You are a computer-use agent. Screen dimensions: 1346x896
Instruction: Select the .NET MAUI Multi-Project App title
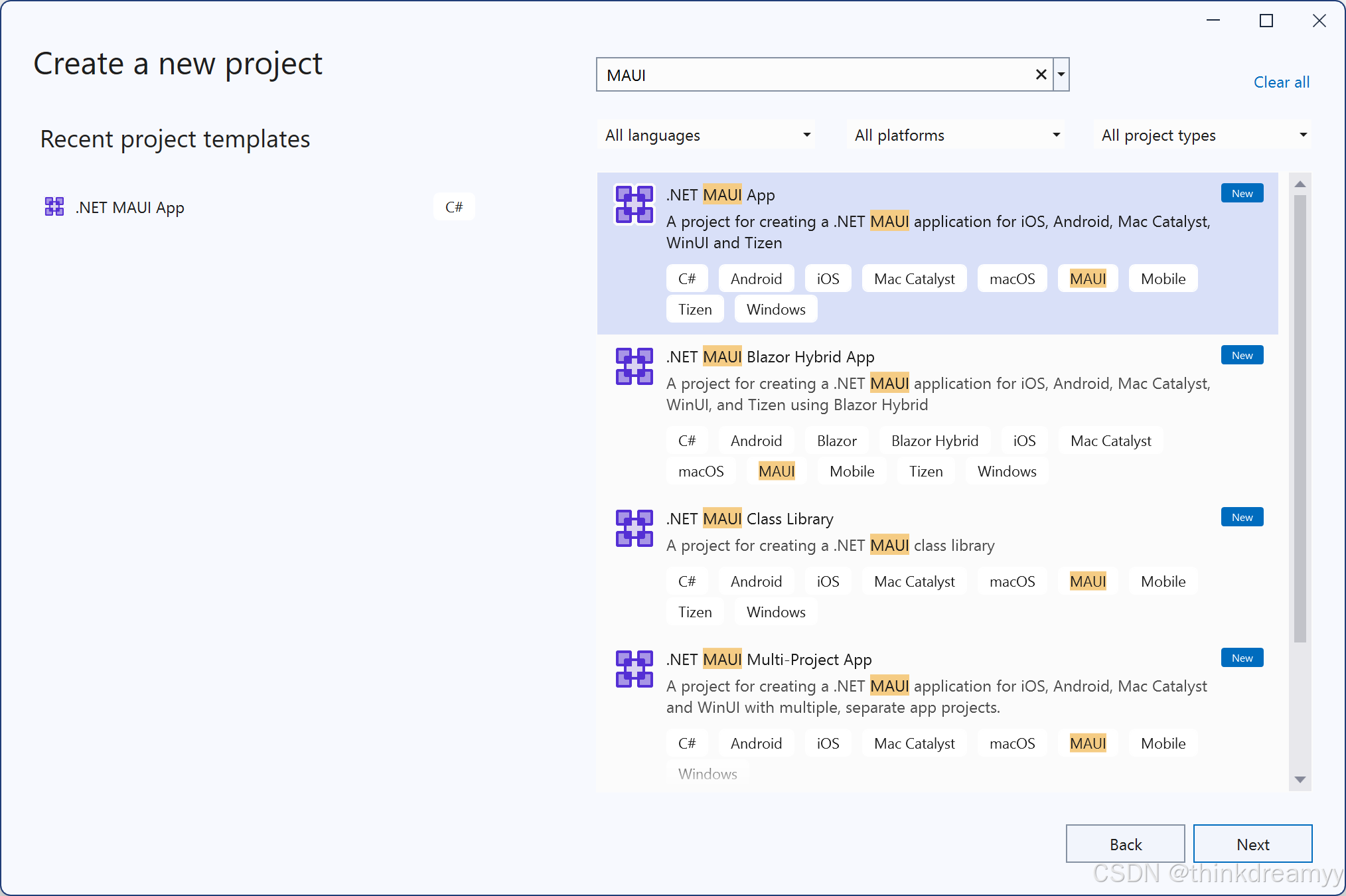(769, 660)
